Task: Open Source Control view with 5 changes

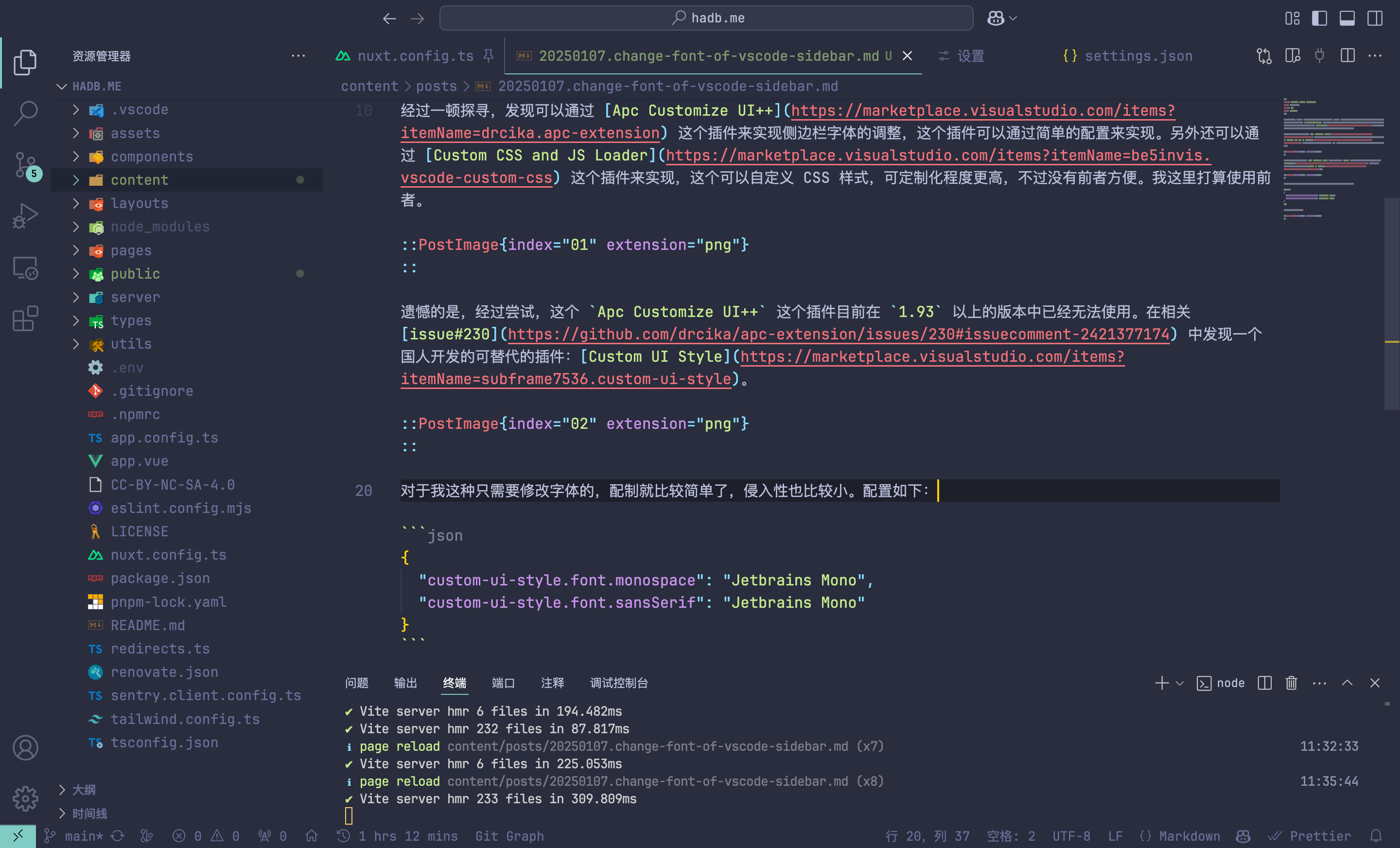Action: click(x=25, y=165)
